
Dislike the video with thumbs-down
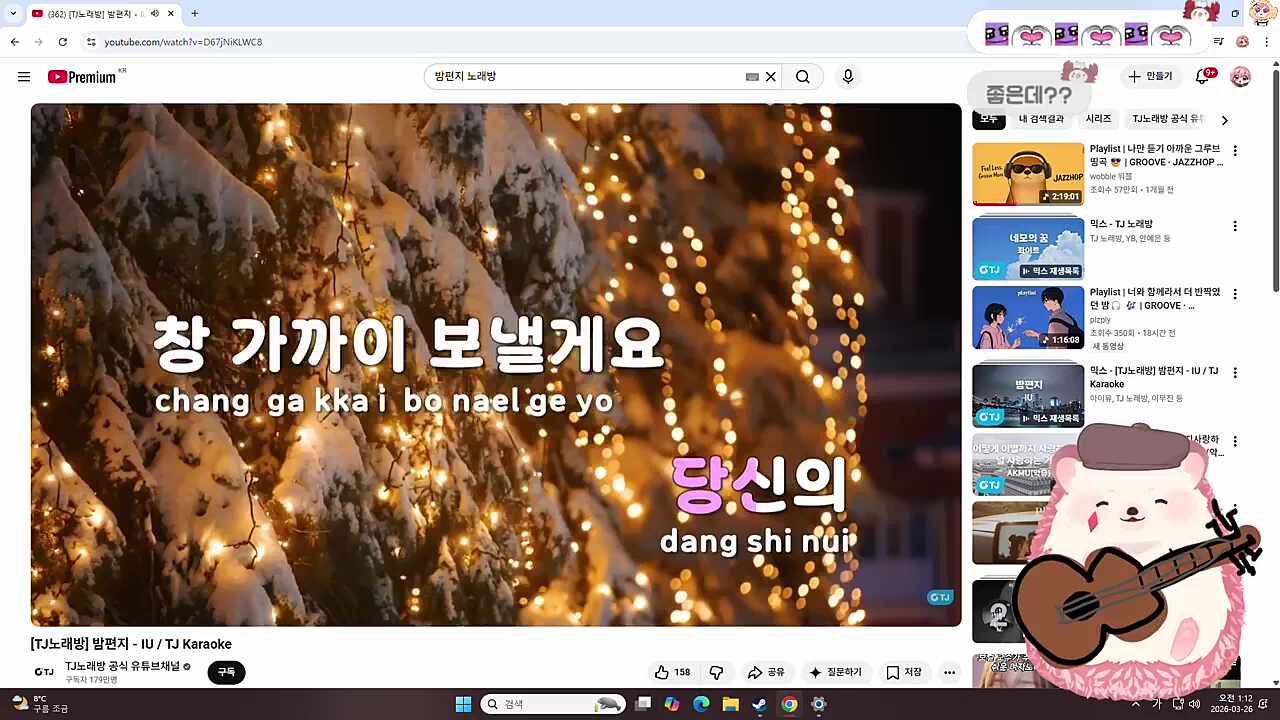[x=716, y=673]
